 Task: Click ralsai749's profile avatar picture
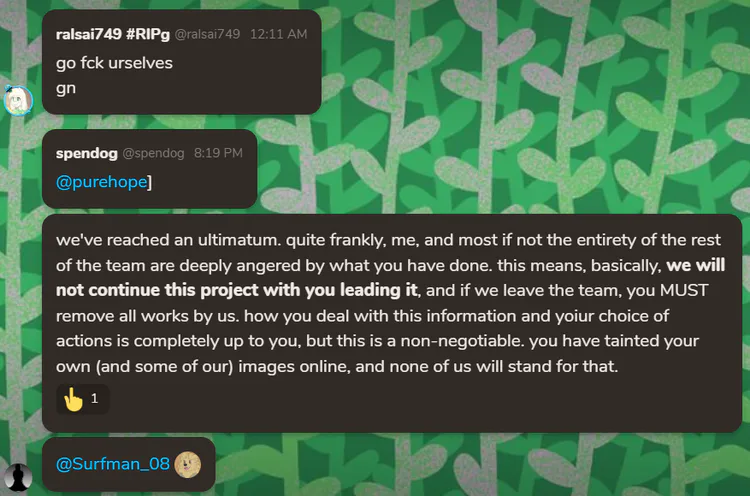[18, 99]
